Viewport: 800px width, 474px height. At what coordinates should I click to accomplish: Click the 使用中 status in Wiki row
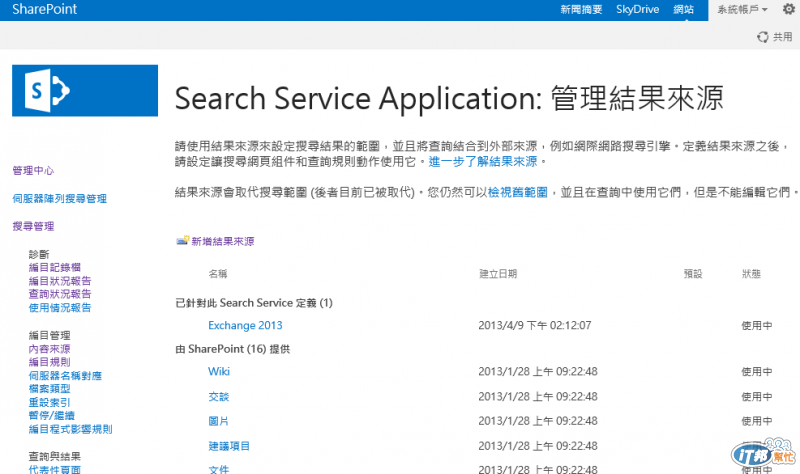pyautogui.click(x=757, y=371)
